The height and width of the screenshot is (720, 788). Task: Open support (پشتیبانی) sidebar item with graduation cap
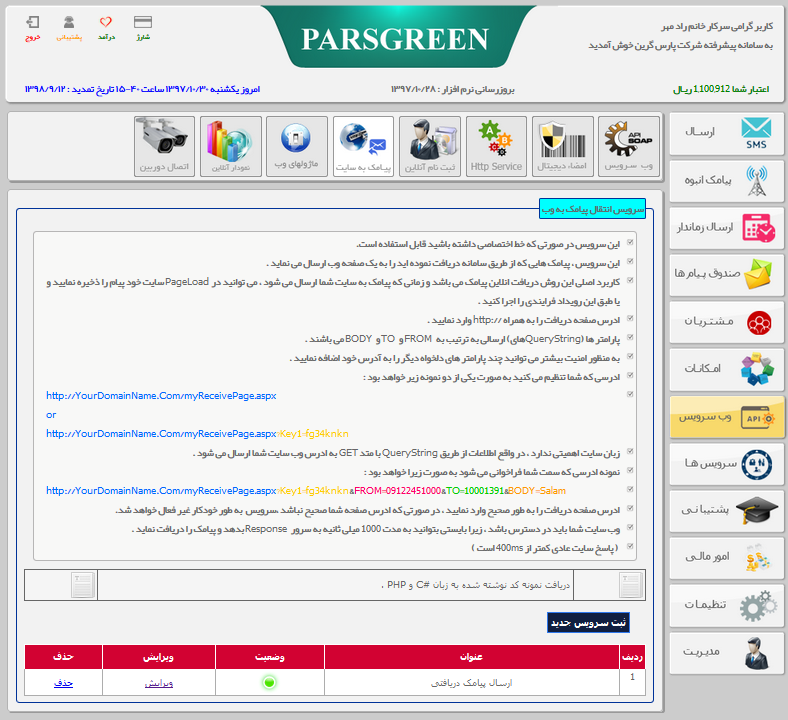click(727, 511)
